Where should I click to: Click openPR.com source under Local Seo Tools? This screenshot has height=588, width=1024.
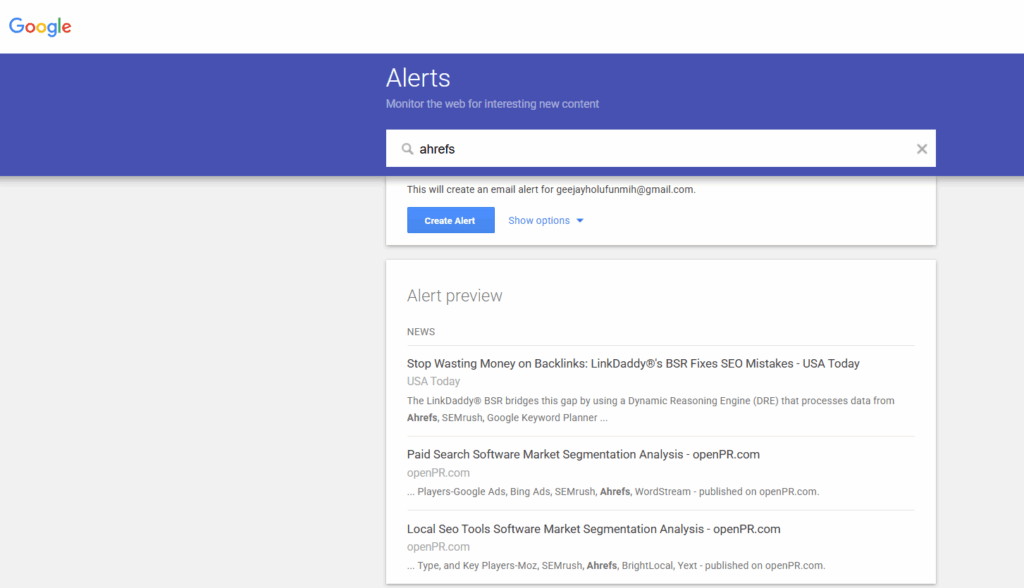click(438, 547)
